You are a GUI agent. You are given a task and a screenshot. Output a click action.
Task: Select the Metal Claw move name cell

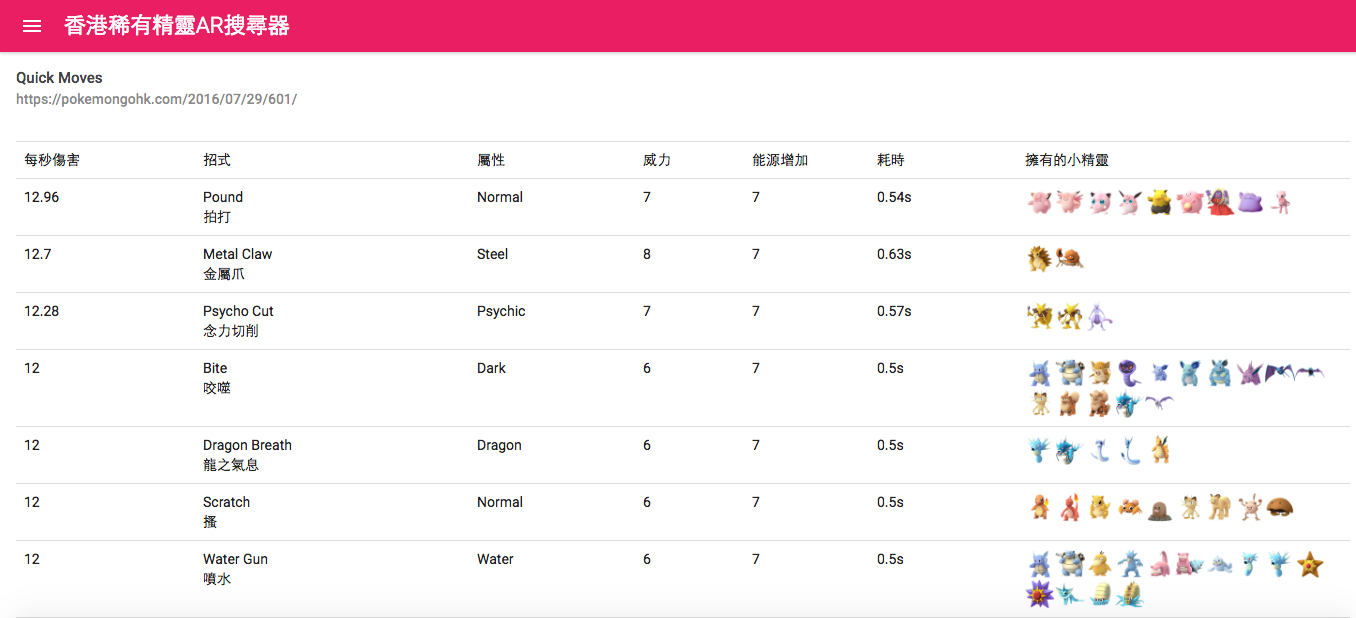[x=238, y=264]
